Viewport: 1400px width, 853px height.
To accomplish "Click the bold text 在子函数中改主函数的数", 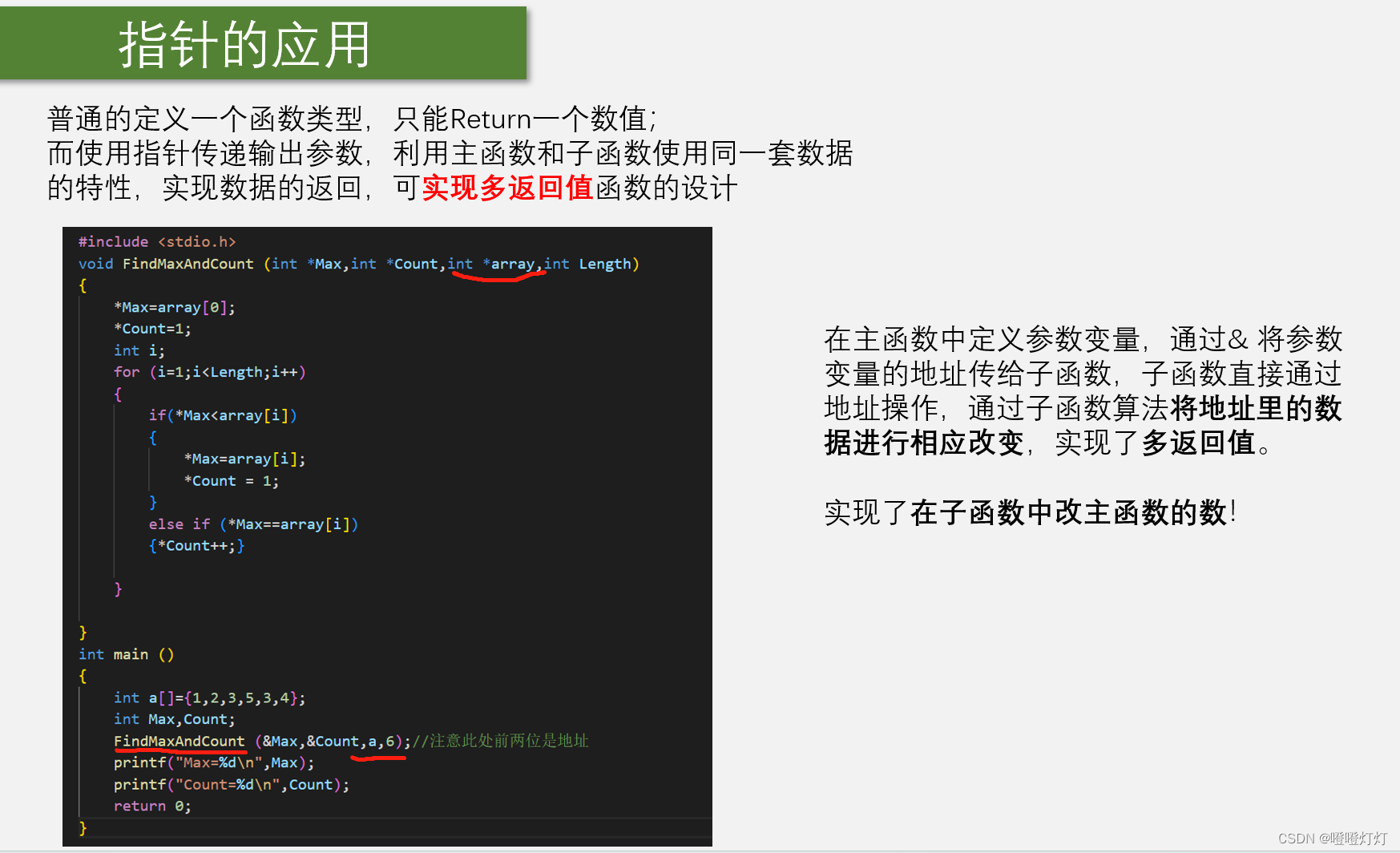I will (x=1069, y=513).
